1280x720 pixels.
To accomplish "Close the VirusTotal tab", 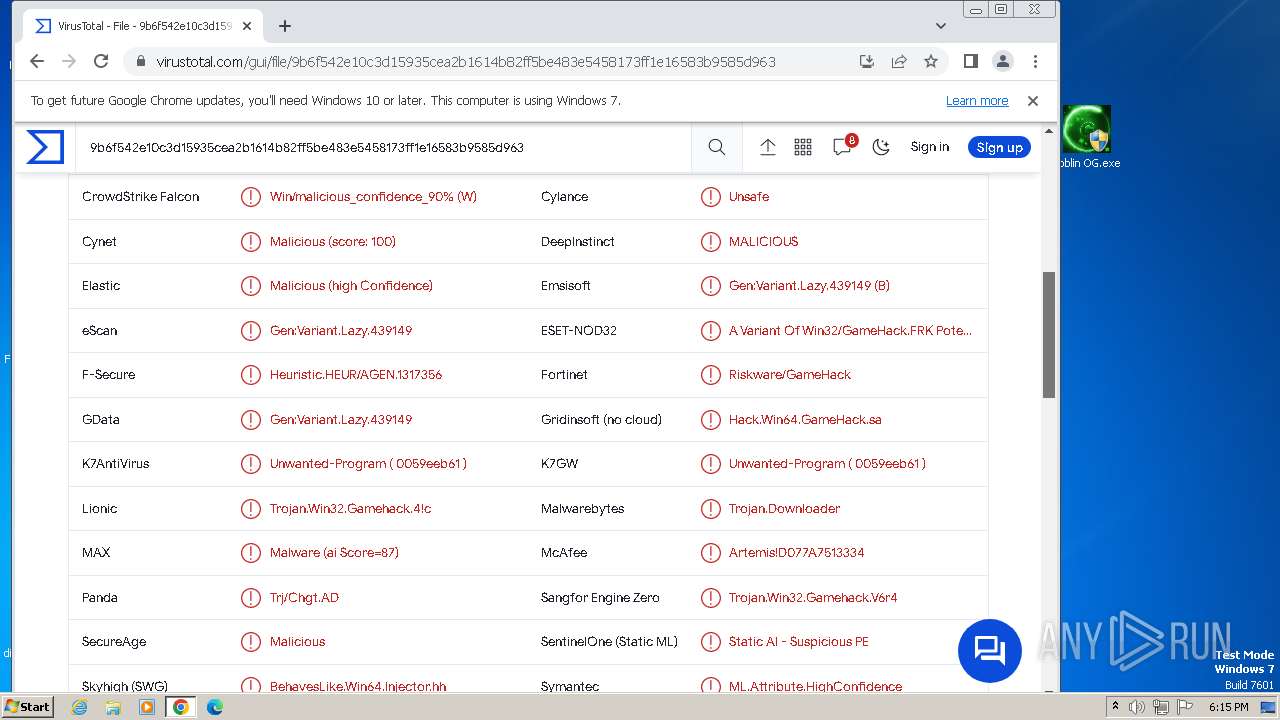I will [247, 26].
